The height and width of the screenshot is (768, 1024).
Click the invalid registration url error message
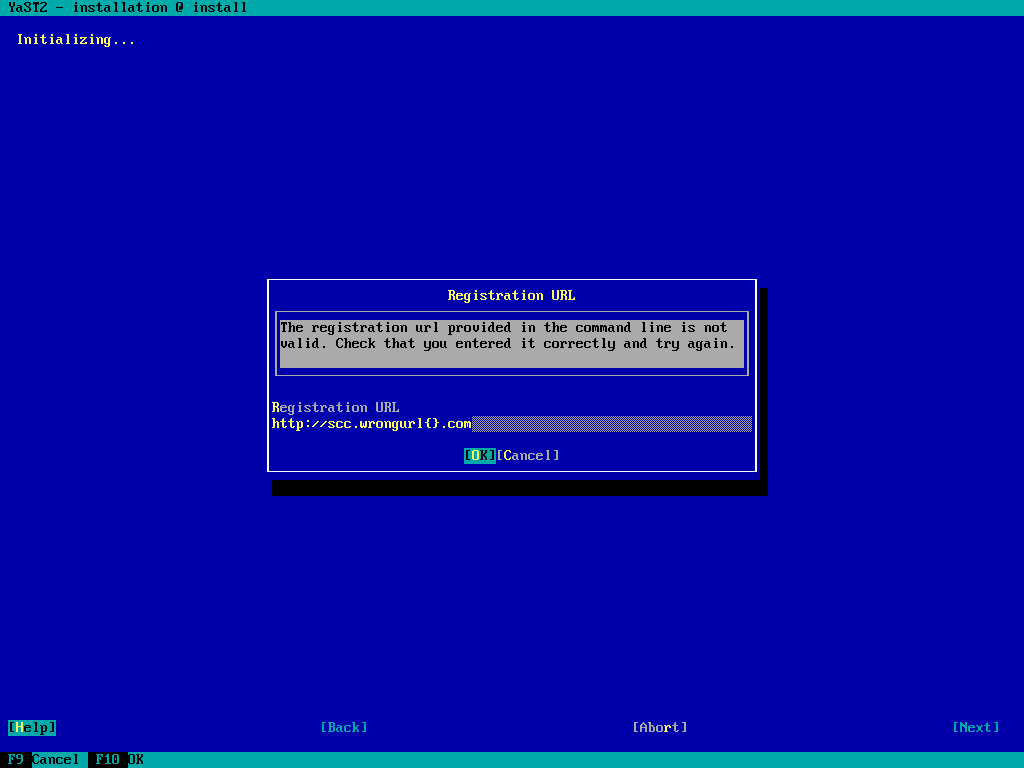[504, 327]
